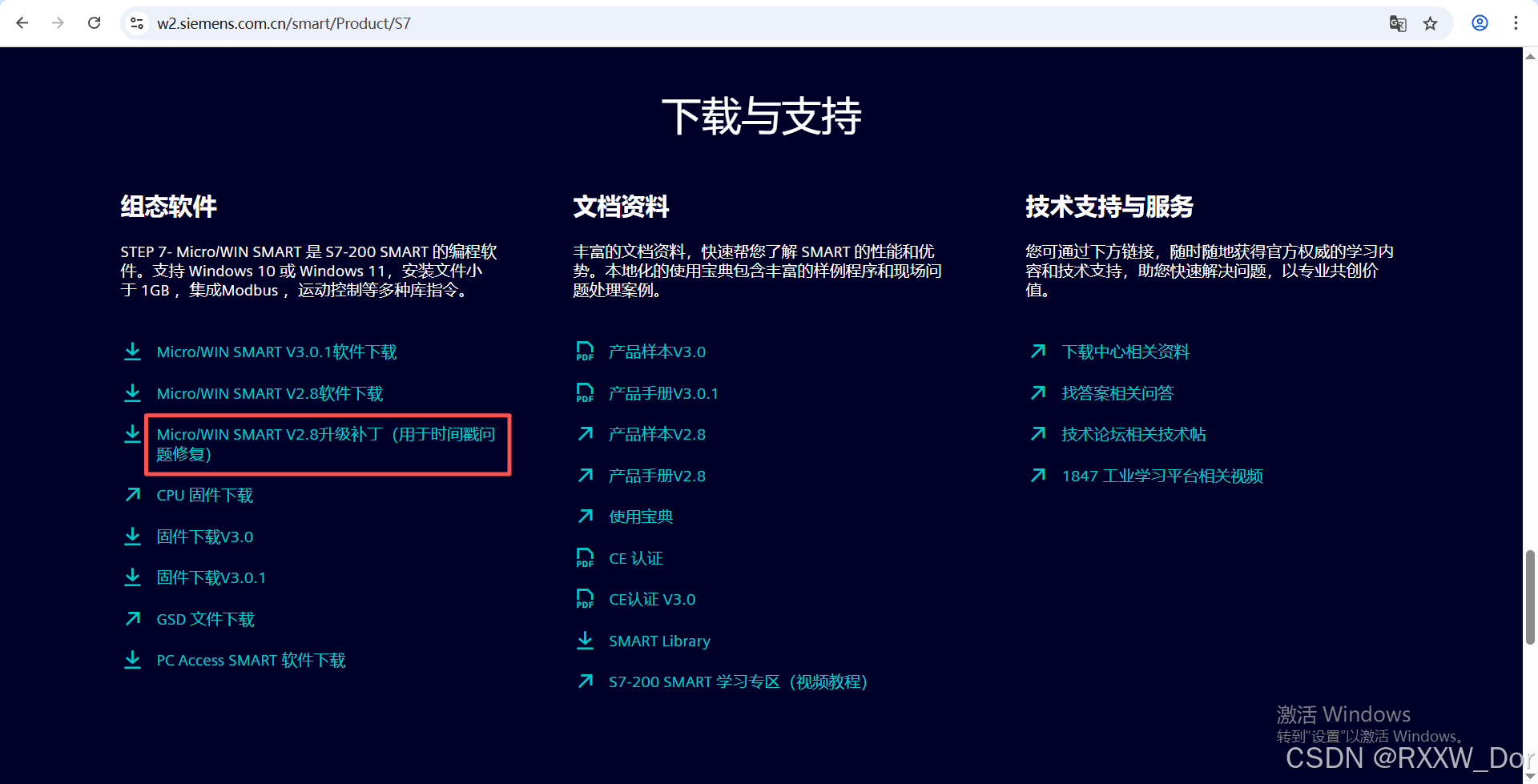Click download icon beside SMART Library
Screen dimensions: 1538x784
(586, 641)
